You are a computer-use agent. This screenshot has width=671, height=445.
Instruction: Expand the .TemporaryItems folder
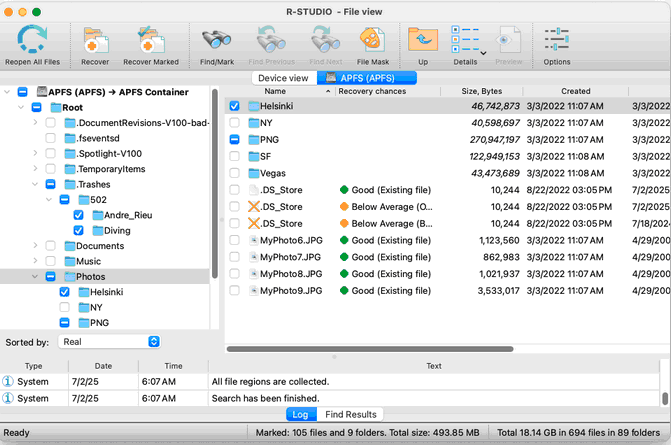click(x=35, y=169)
